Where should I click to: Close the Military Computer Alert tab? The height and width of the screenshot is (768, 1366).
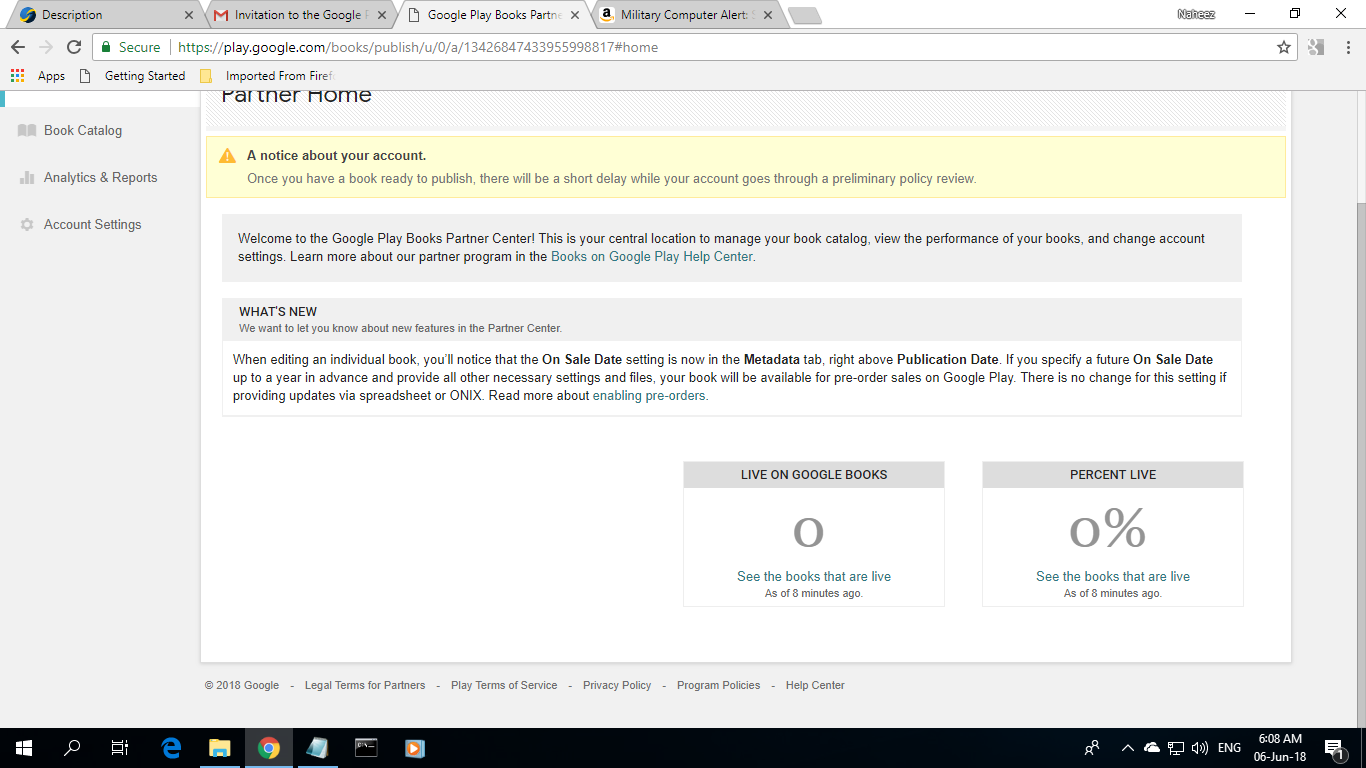[768, 15]
